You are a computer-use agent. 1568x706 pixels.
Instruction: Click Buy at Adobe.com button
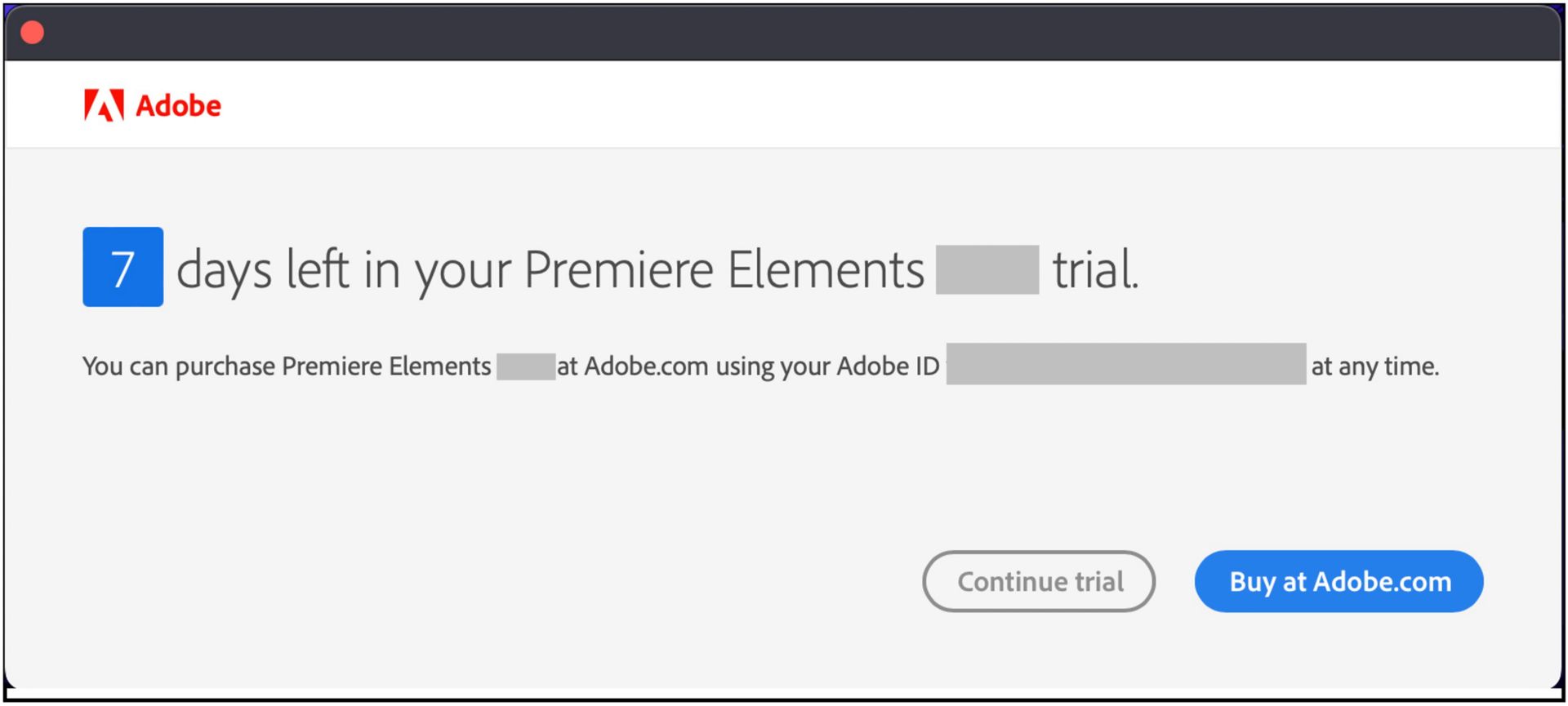[x=1339, y=581]
